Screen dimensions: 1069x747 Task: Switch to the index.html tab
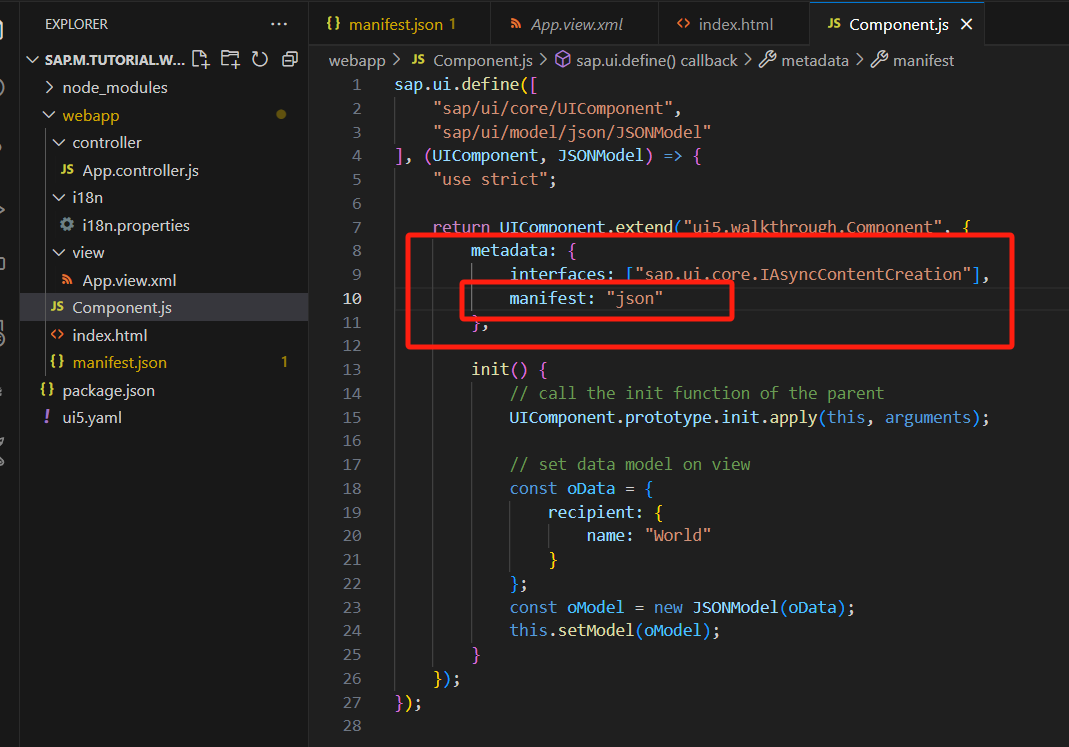[735, 24]
